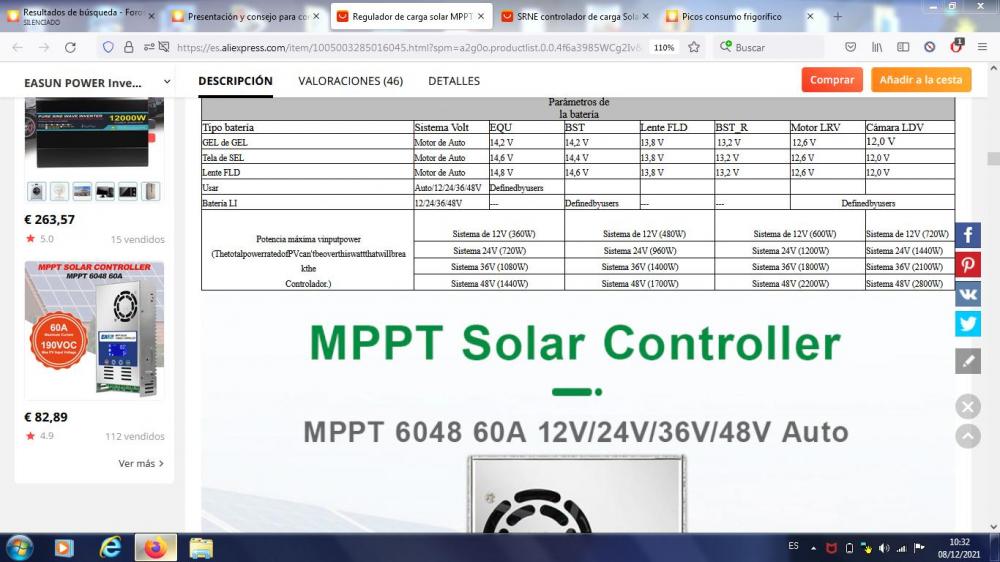Click the € 82,89 price
Viewport: 1000px width, 562px height.
point(45,417)
